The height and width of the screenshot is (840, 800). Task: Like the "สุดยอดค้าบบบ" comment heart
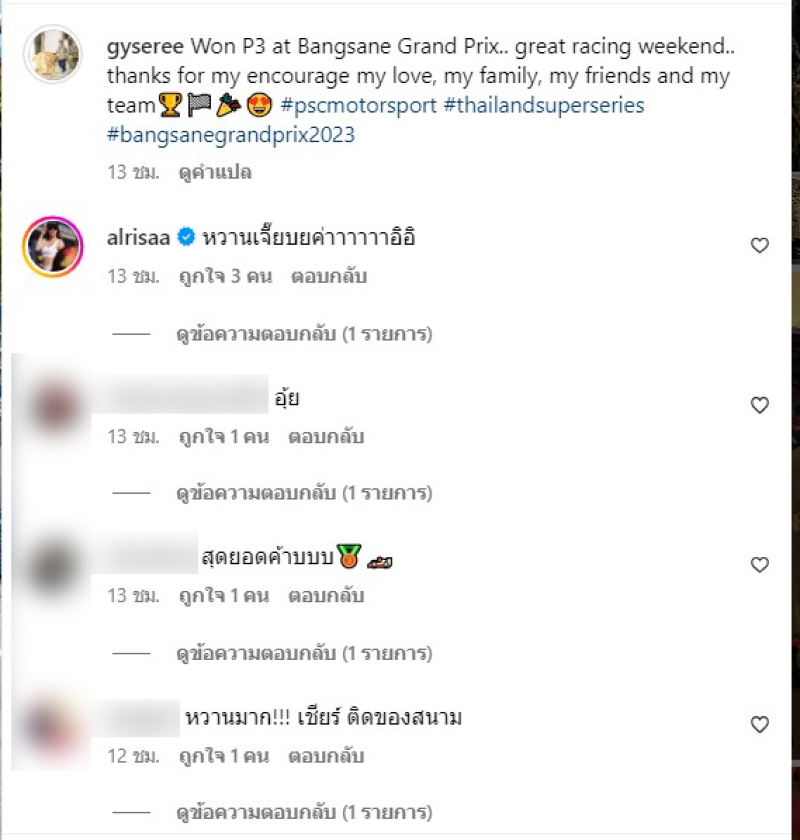(759, 565)
